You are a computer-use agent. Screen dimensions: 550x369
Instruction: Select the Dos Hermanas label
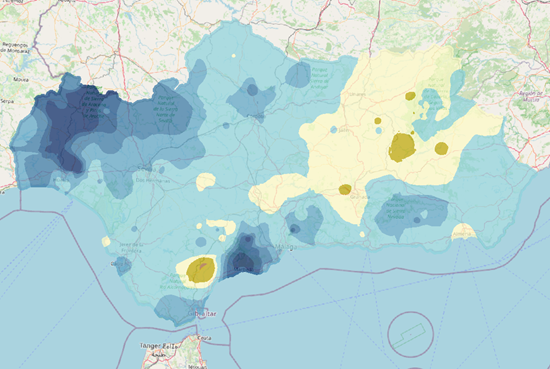(153, 181)
